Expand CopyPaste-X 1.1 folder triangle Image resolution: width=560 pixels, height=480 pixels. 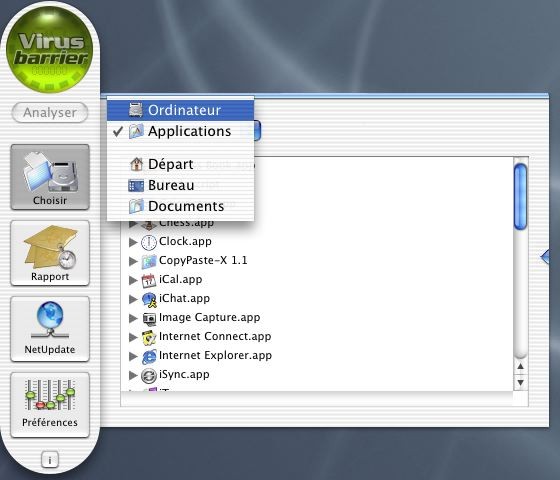[x=133, y=261]
